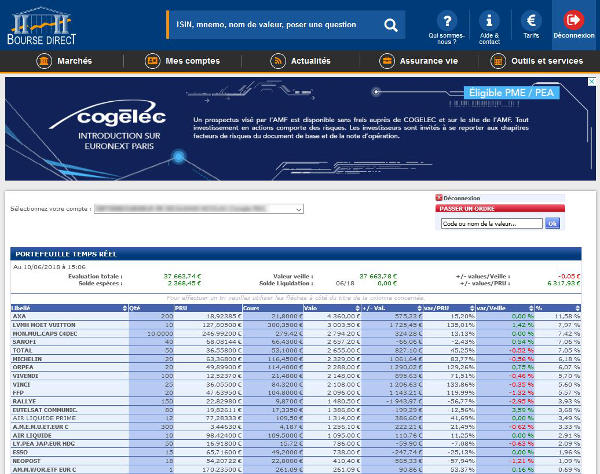Click the Passer un ordre red header
The height and width of the screenshot is (474, 600).
coord(500,208)
